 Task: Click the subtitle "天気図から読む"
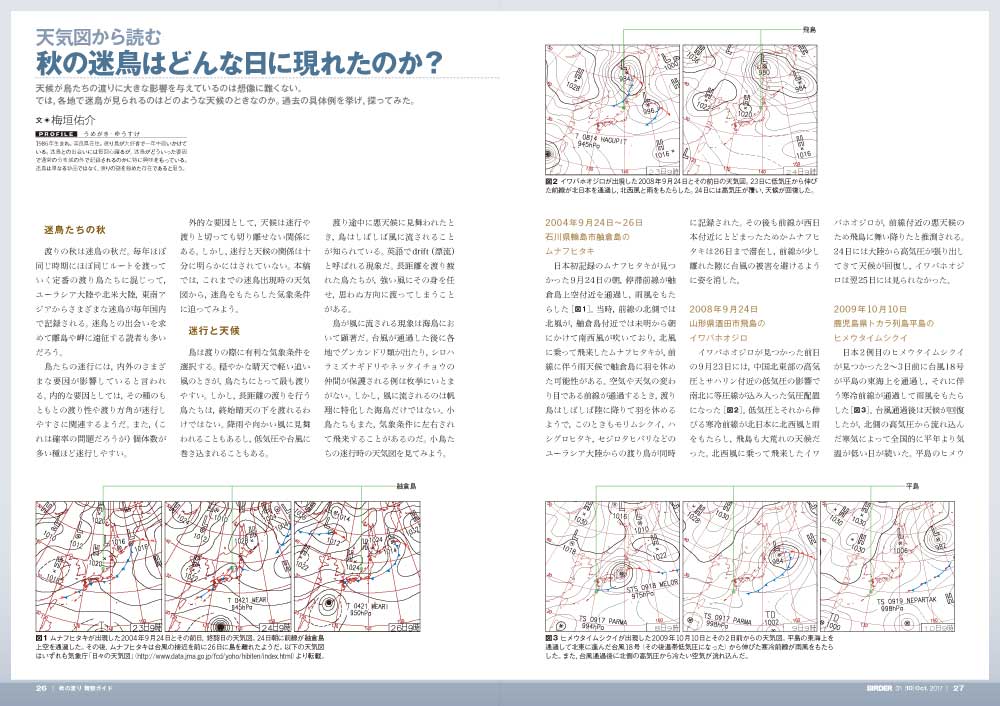tap(98, 37)
